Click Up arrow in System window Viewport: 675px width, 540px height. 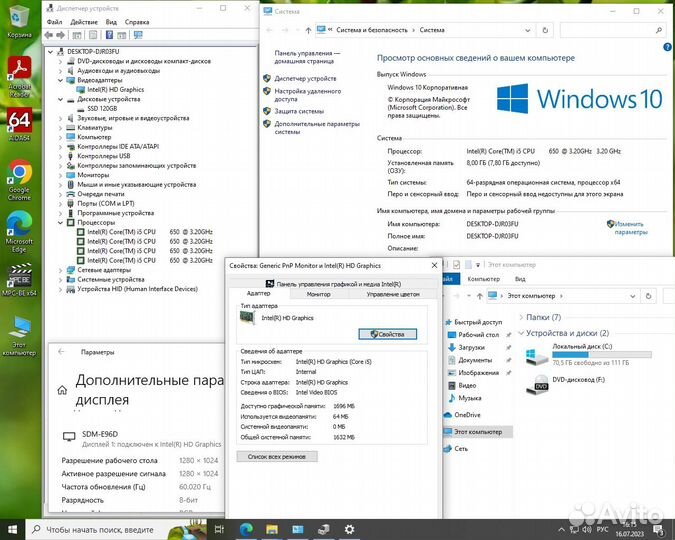click(308, 30)
